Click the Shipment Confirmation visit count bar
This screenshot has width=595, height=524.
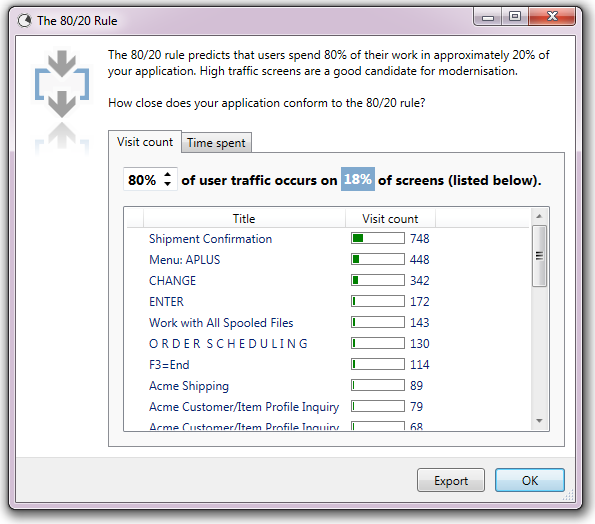point(378,238)
